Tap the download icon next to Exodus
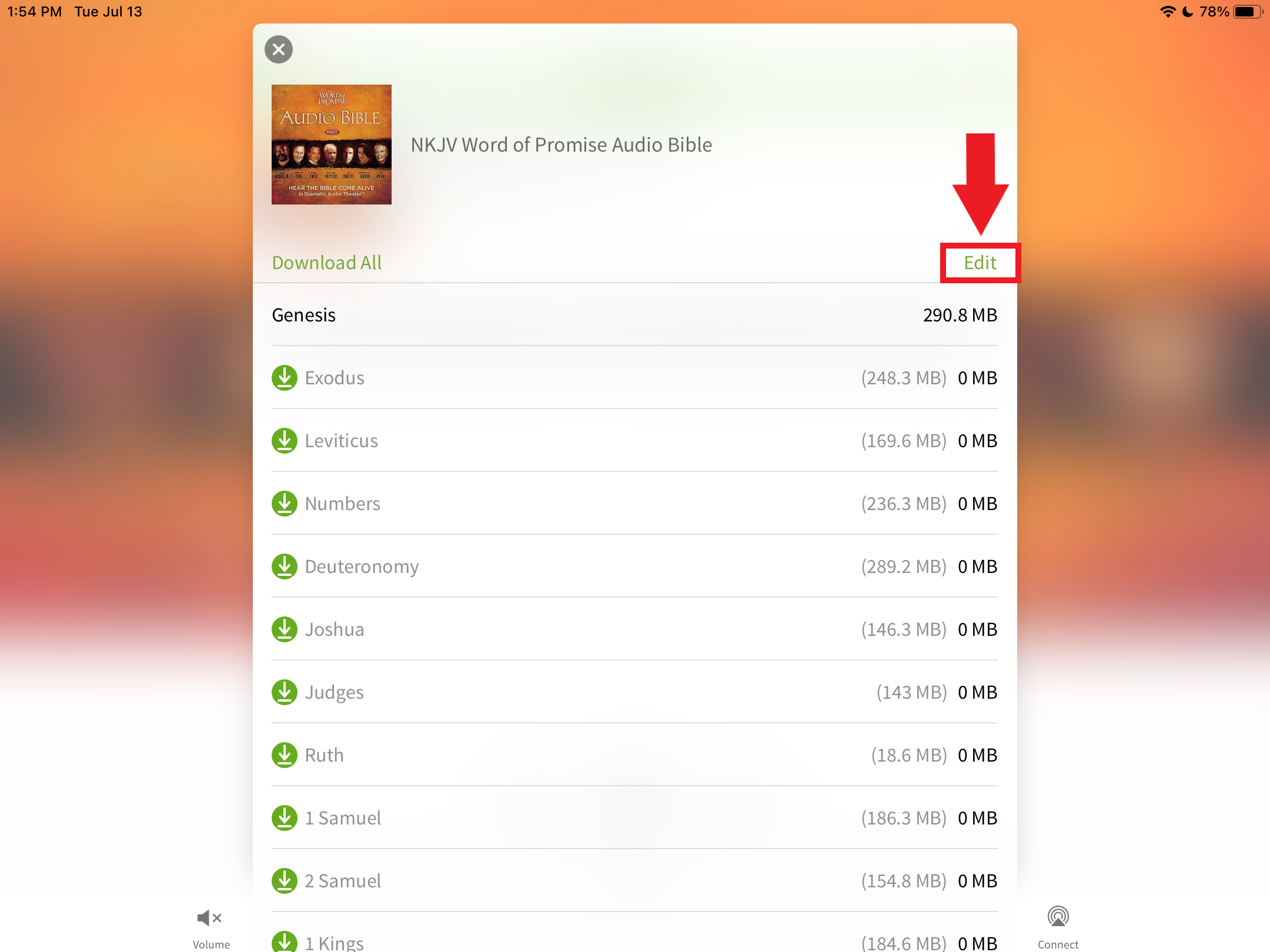Image resolution: width=1270 pixels, height=952 pixels. click(x=285, y=378)
